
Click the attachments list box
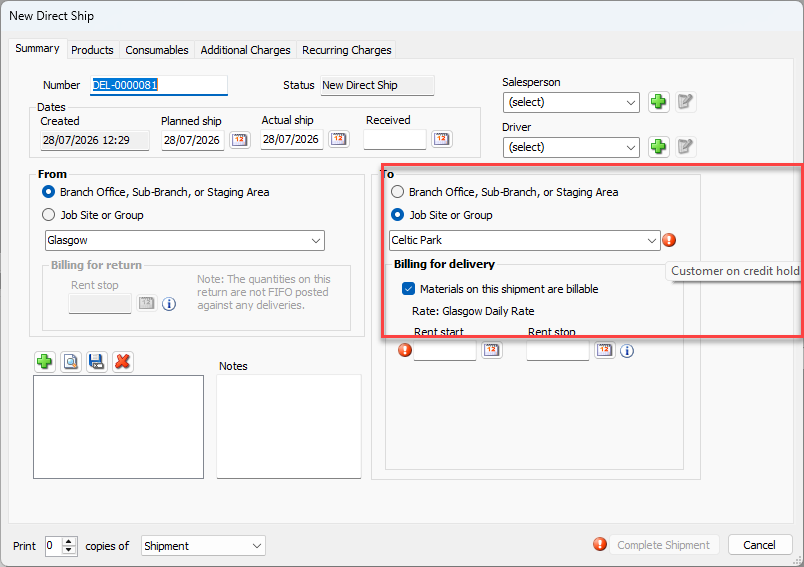pyautogui.click(x=118, y=427)
